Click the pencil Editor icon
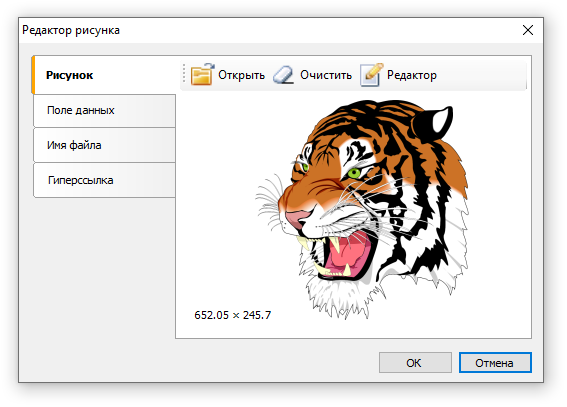 [x=371, y=74]
